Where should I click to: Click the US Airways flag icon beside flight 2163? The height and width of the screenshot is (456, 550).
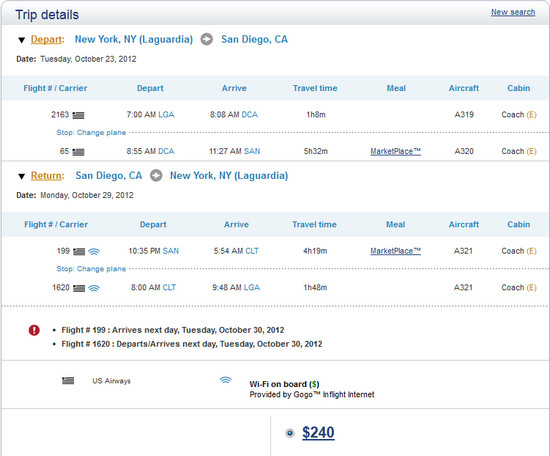coord(78,115)
